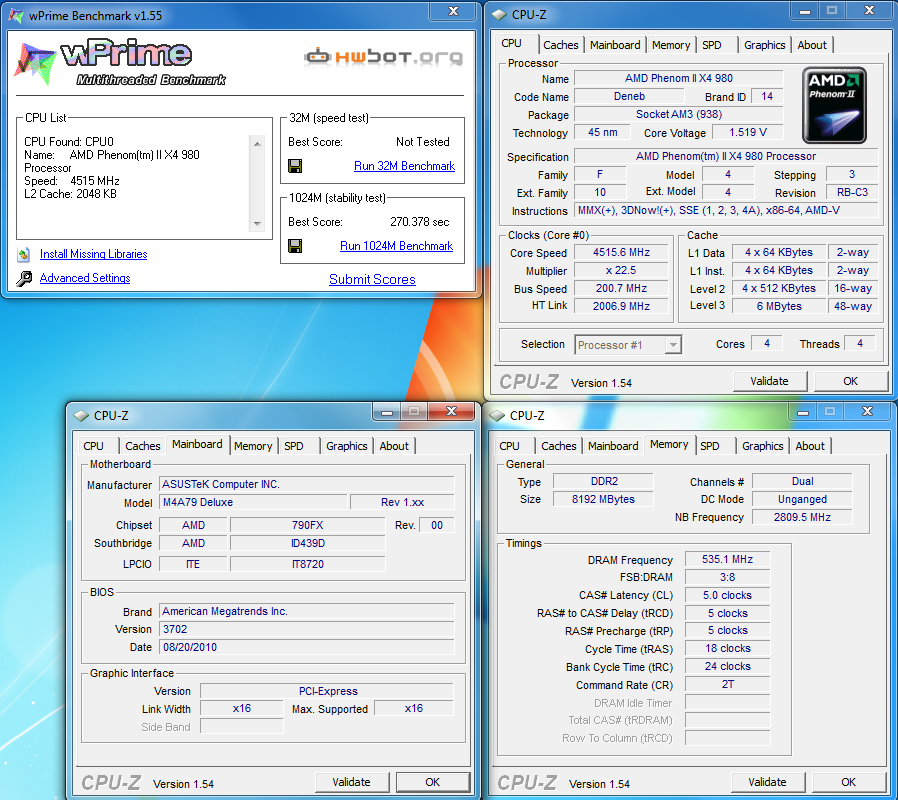Close the top-right CPU-Z window
This screenshot has width=898, height=800.
[x=869, y=10]
